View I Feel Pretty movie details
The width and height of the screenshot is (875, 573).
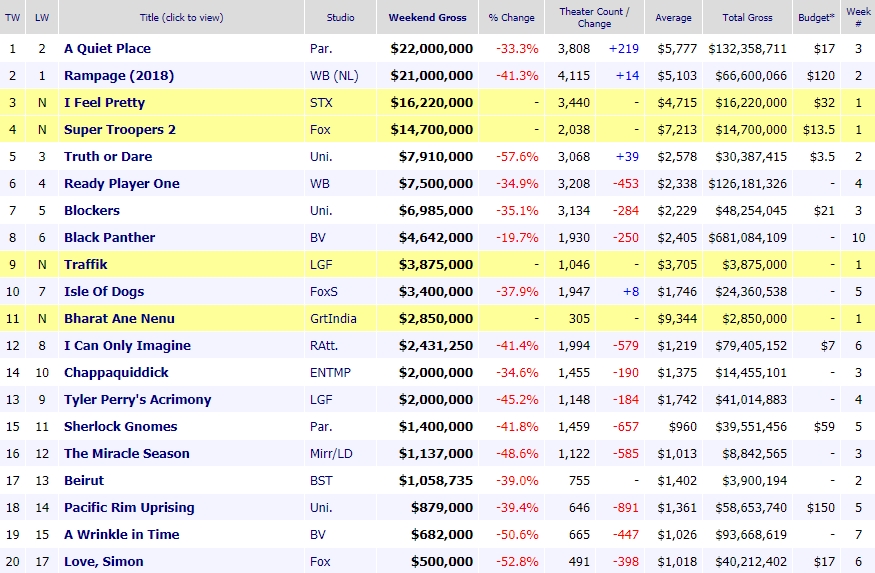pos(104,103)
